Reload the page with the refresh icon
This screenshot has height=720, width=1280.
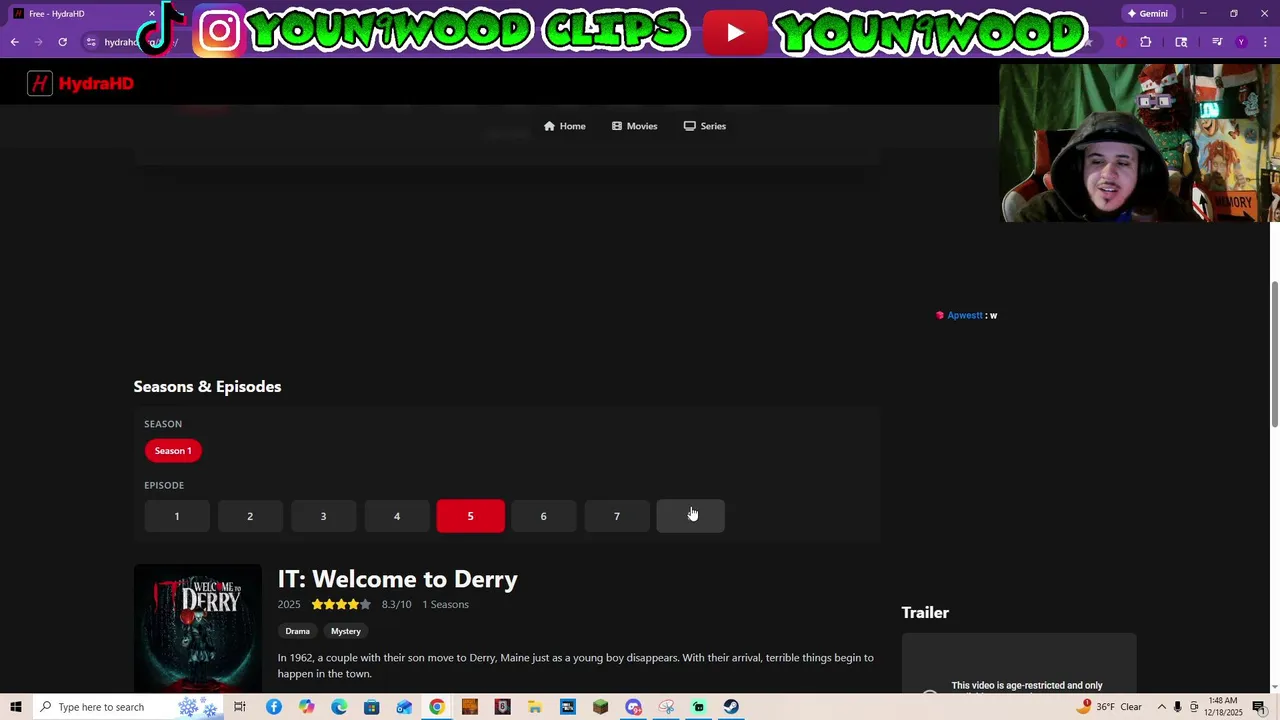[62, 42]
